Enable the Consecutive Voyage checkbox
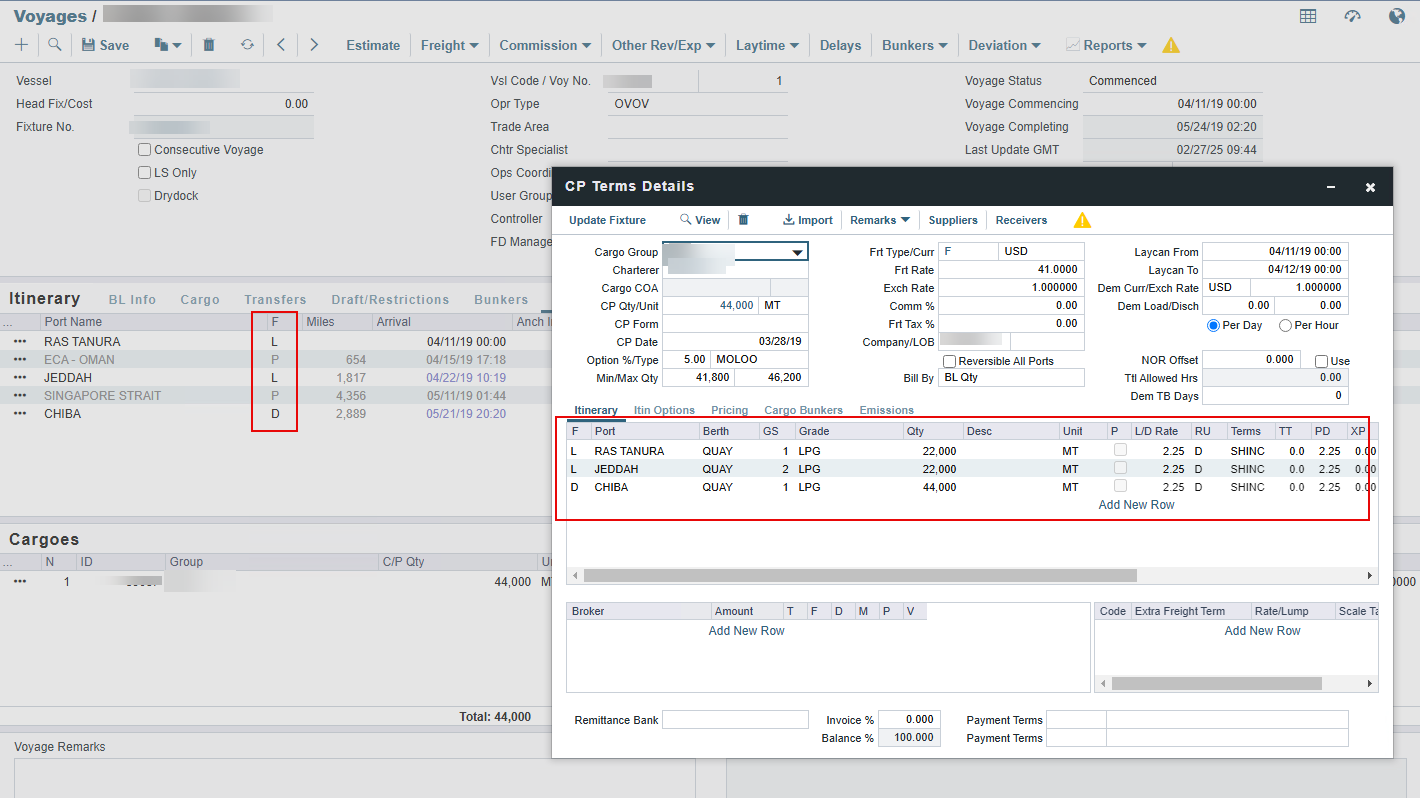 145,150
